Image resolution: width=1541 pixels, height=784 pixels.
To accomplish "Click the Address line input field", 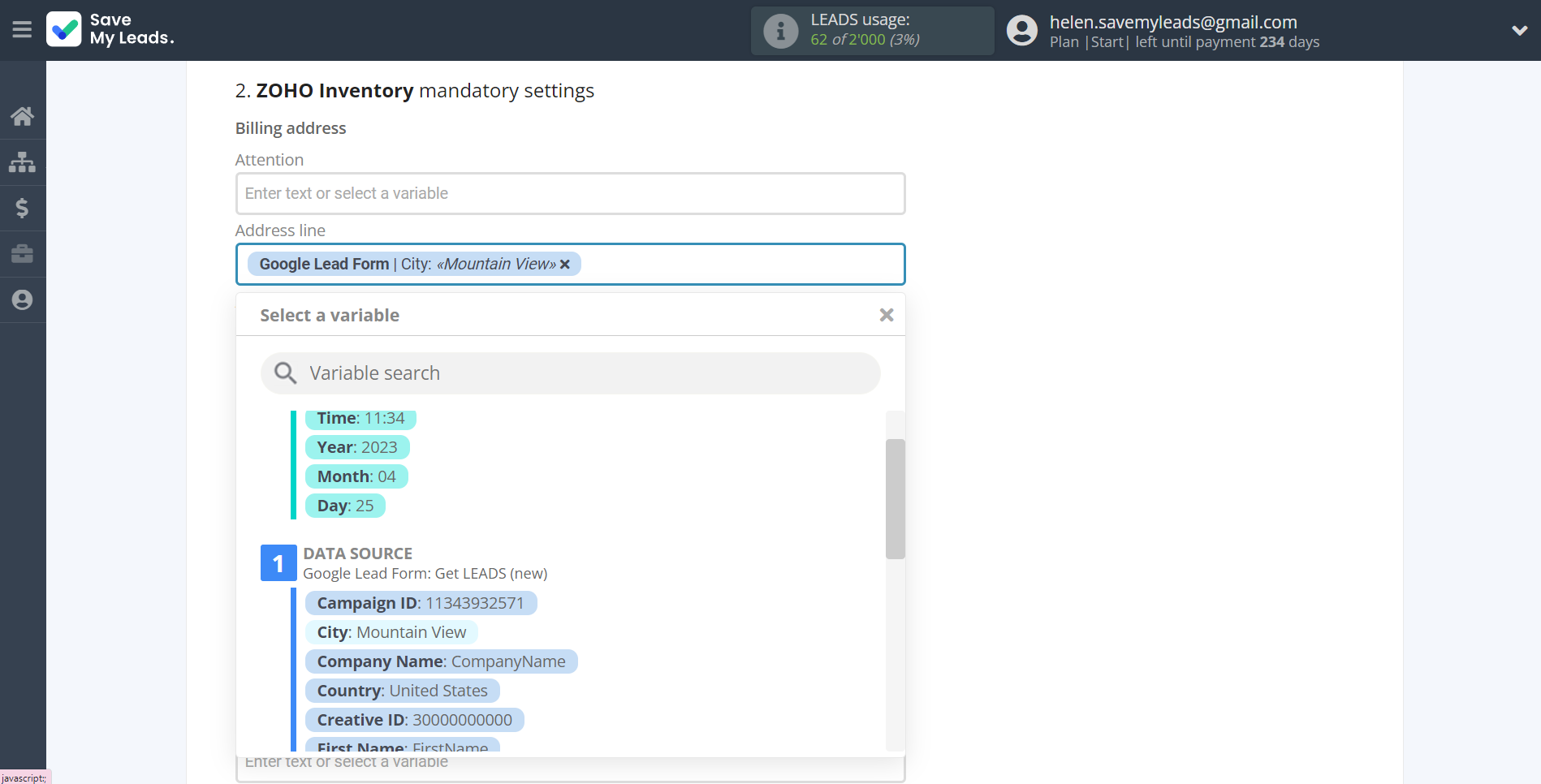I will point(571,265).
